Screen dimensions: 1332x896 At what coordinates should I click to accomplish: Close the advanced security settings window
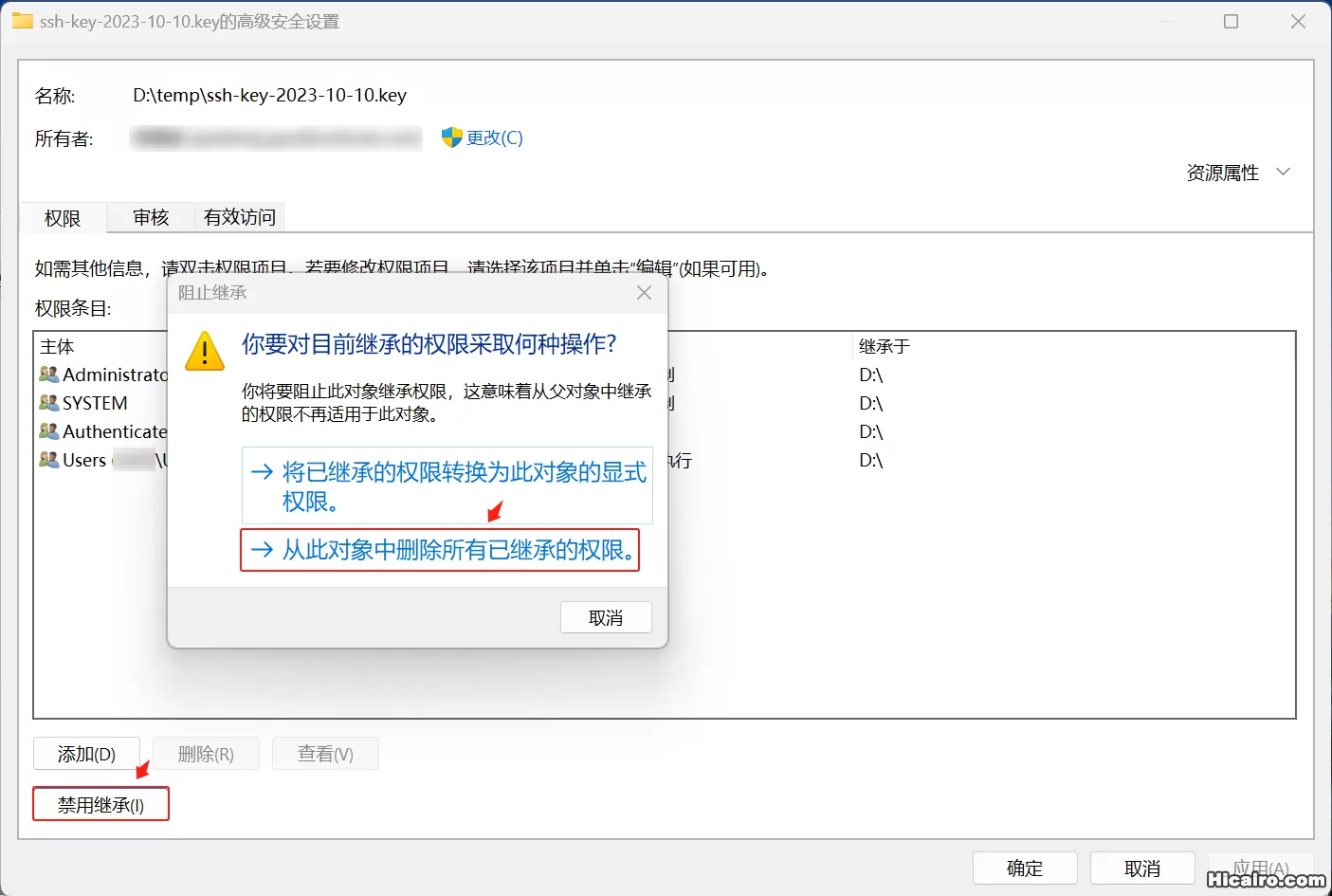[1298, 21]
